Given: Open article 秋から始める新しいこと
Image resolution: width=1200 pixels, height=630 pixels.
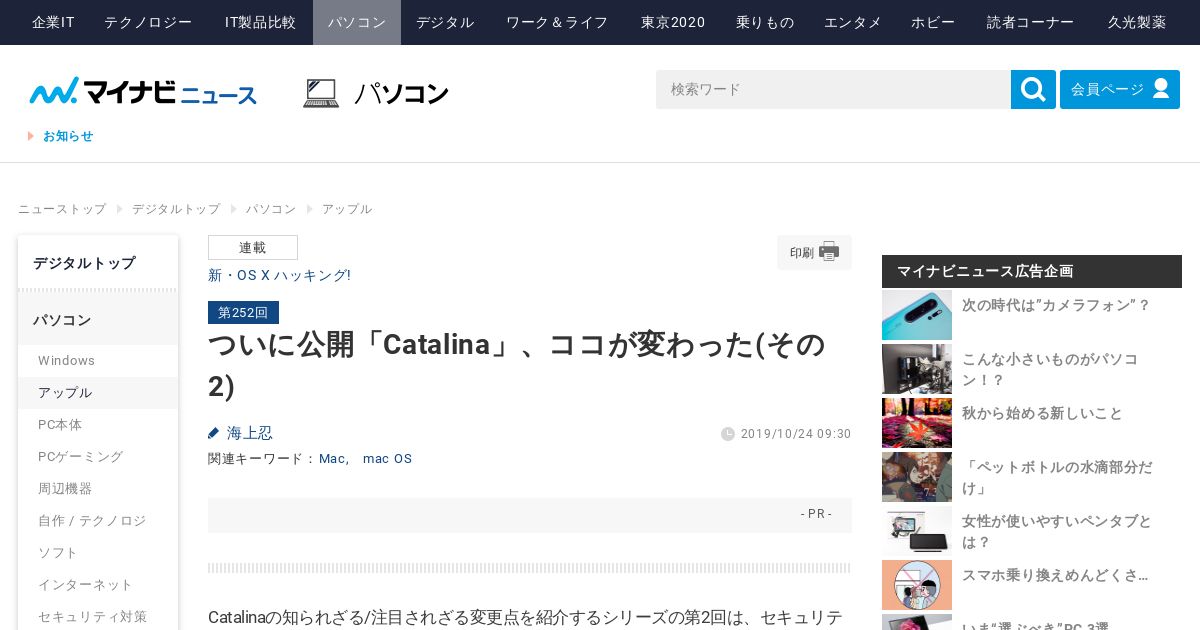Looking at the screenshot, I should [1042, 413].
